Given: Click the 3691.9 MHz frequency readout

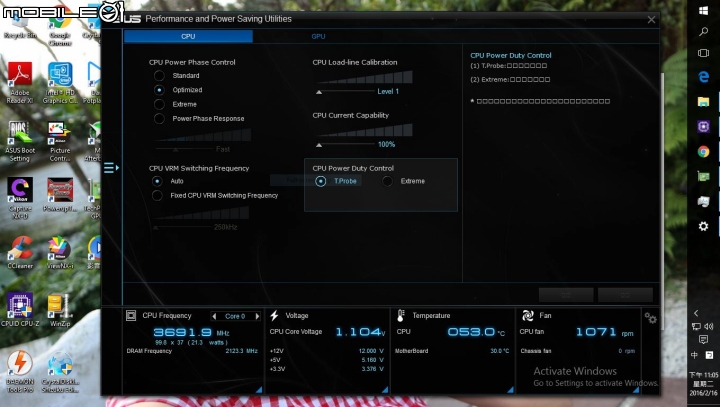Looking at the screenshot, I should point(182,332).
